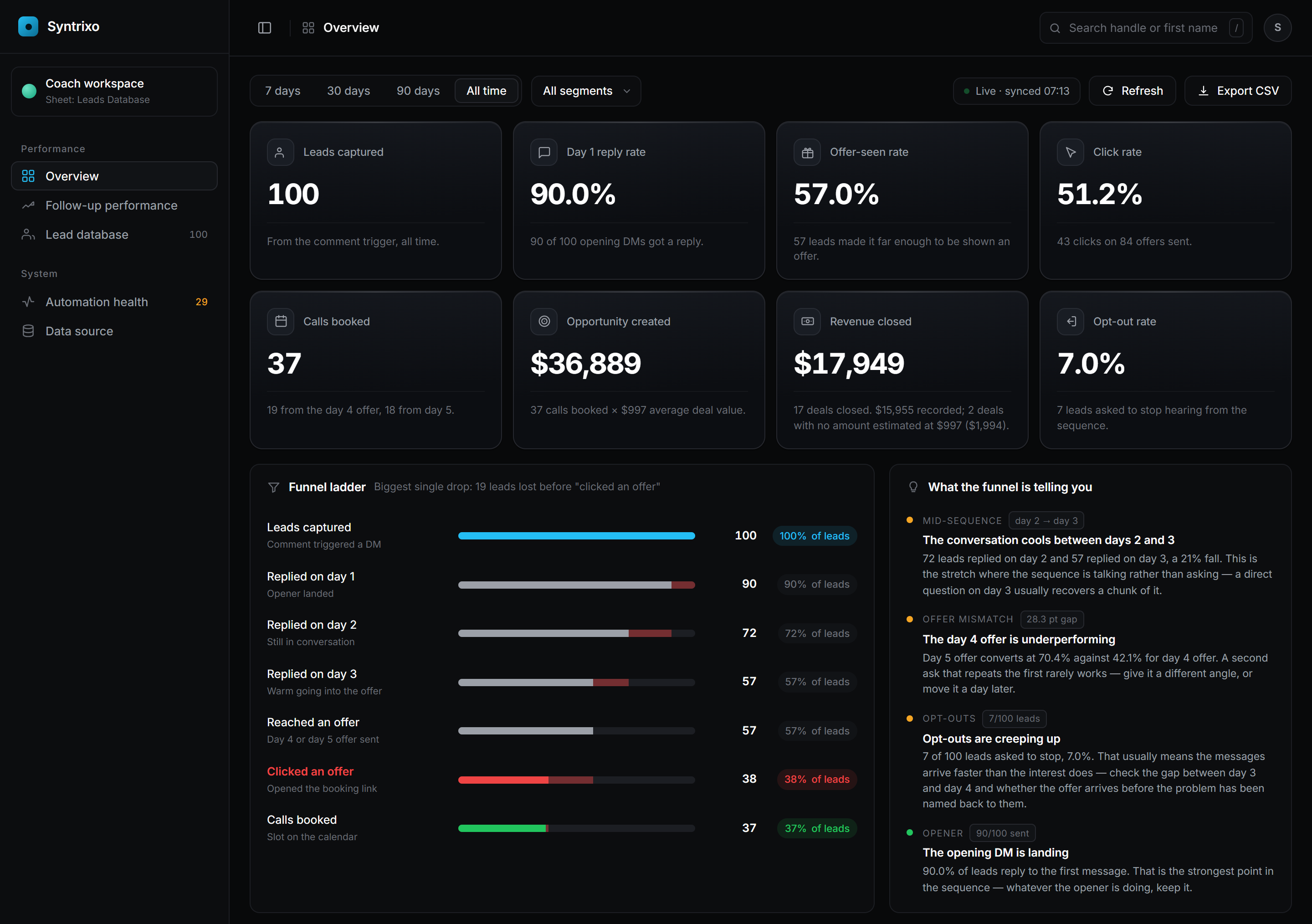Select the All time range
This screenshot has width=1312, height=924.
coord(486,91)
